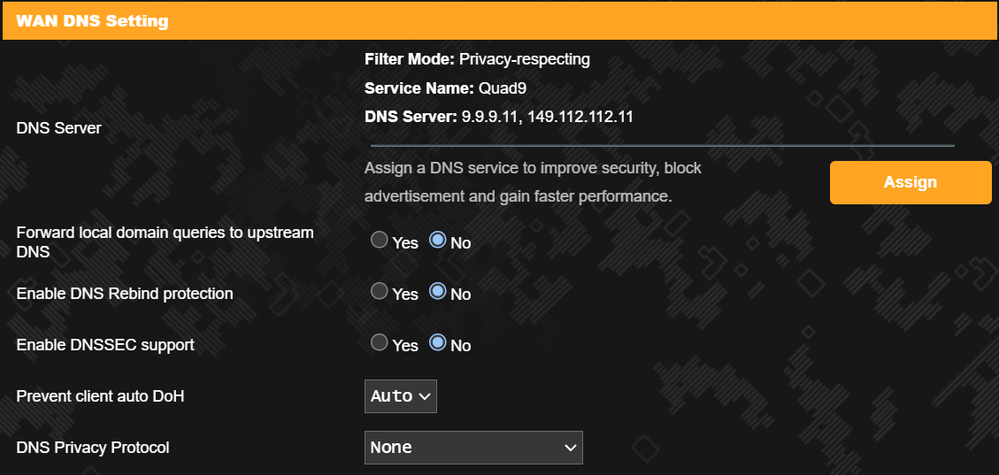Enable DNSSEC support by selecting Yes

[x=379, y=343]
